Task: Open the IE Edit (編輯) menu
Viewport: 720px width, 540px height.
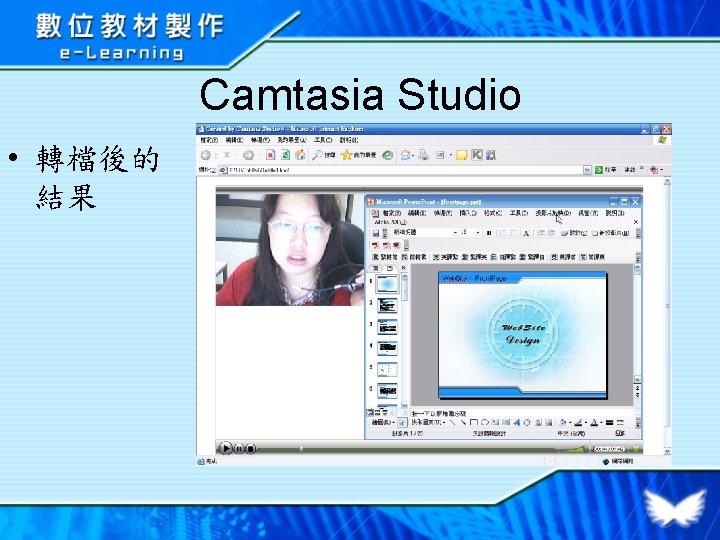Action: pyautogui.click(x=235, y=140)
